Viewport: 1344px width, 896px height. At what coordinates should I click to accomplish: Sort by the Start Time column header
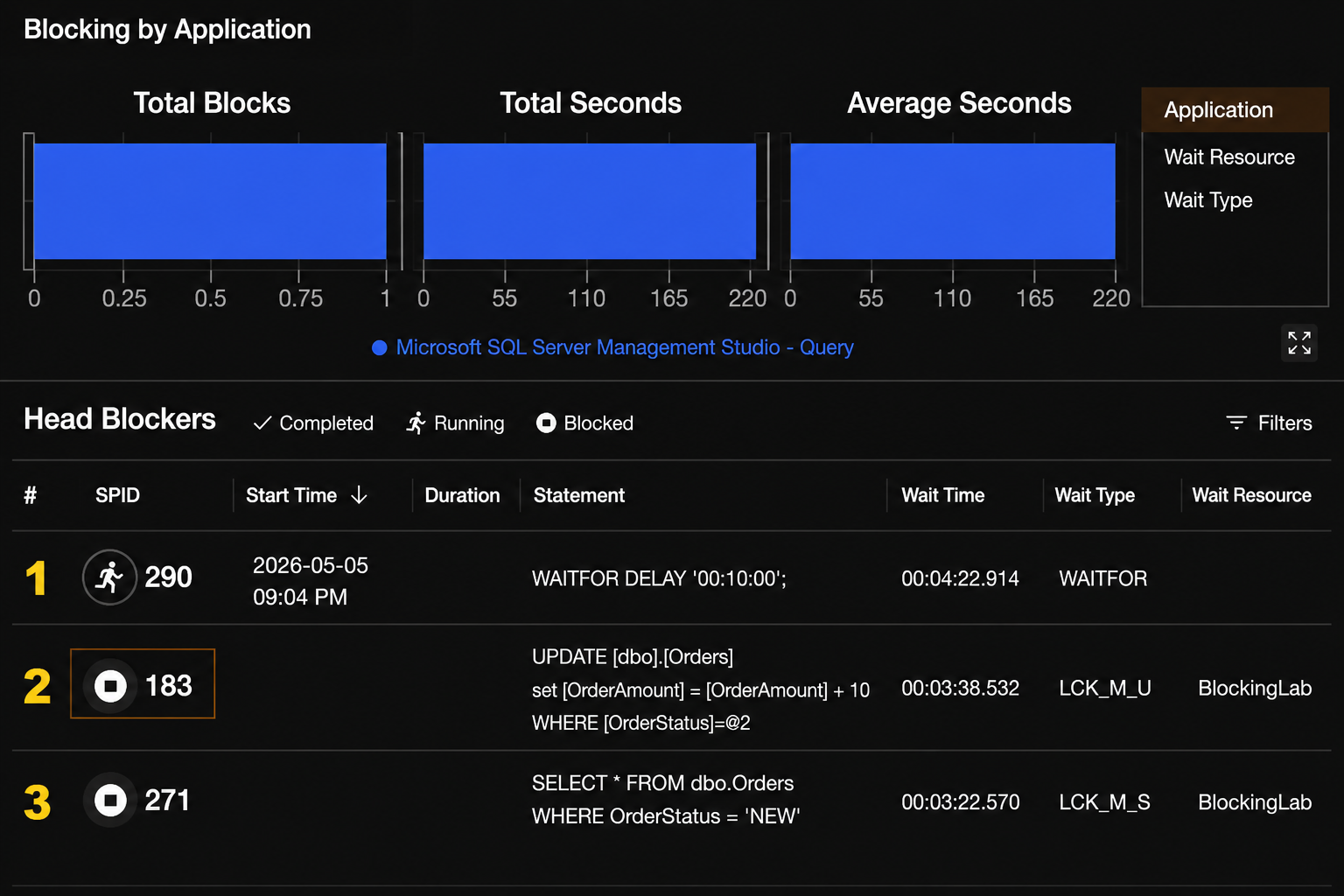[306, 495]
